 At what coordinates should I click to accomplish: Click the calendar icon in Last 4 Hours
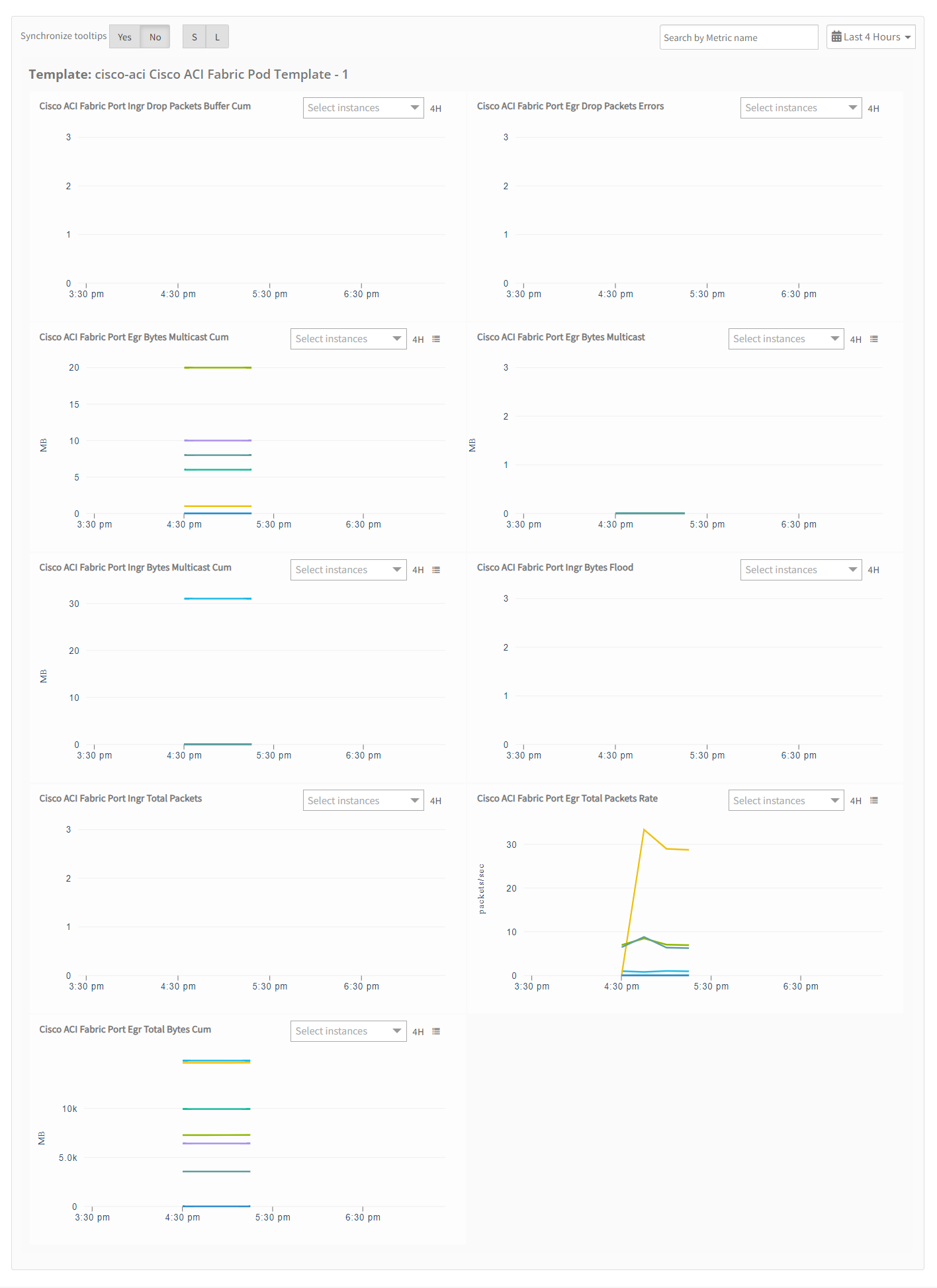(836, 37)
